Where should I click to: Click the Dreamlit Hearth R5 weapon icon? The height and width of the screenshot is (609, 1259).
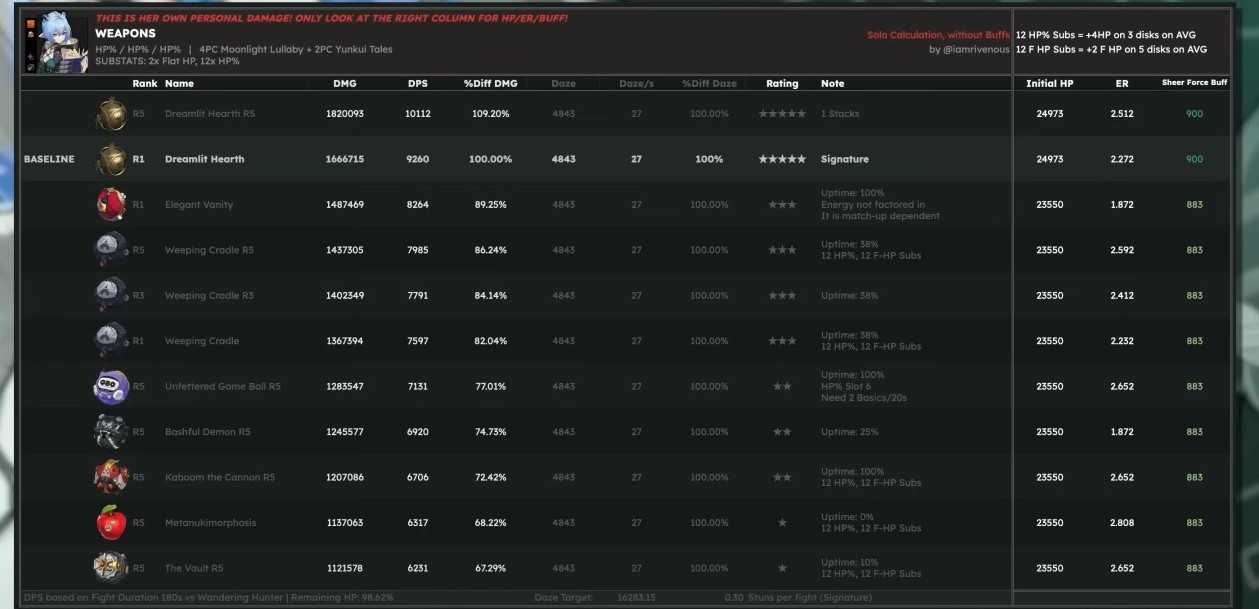click(x=111, y=113)
